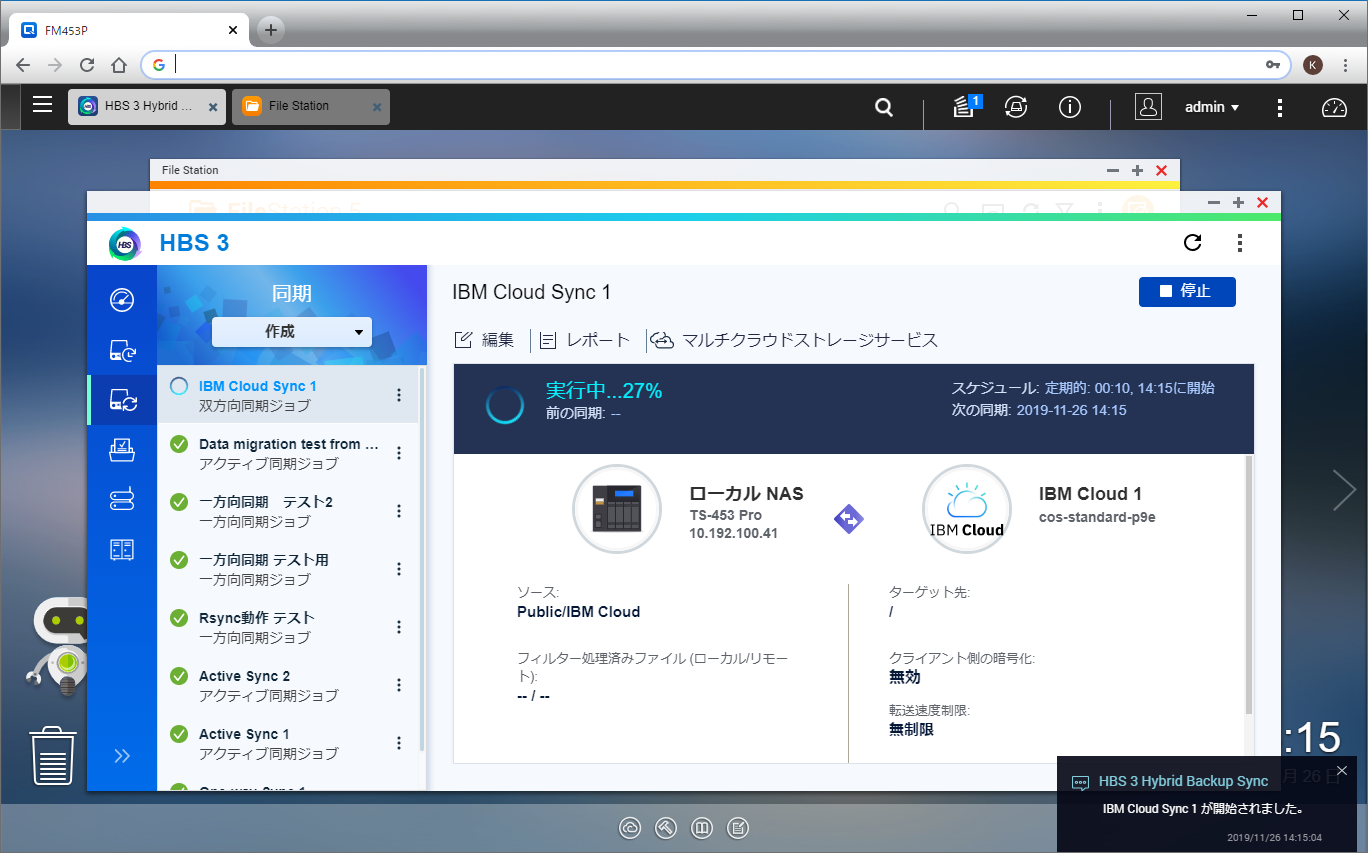Open the Sync section in the sidebar
The height and width of the screenshot is (853, 1368).
(121, 400)
